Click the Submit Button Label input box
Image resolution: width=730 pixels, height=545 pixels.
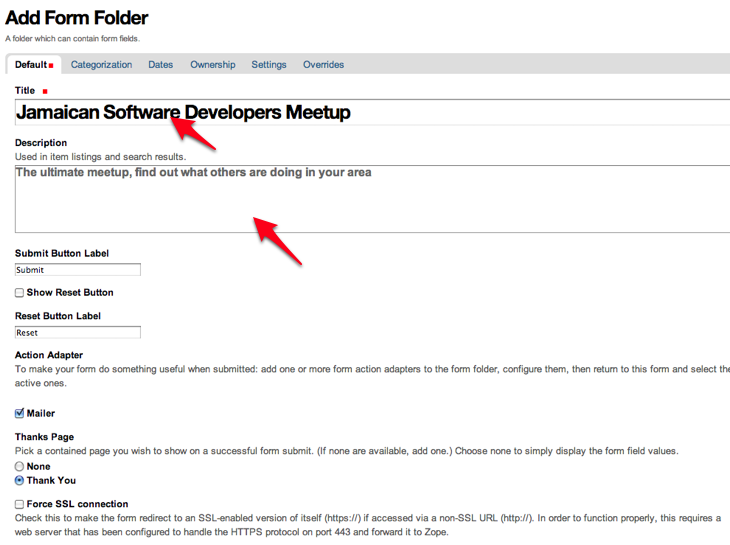[x=78, y=270]
